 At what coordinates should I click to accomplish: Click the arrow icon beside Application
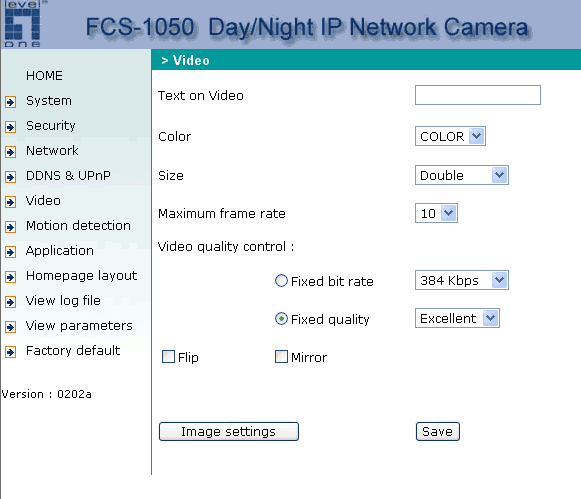tap(10, 252)
